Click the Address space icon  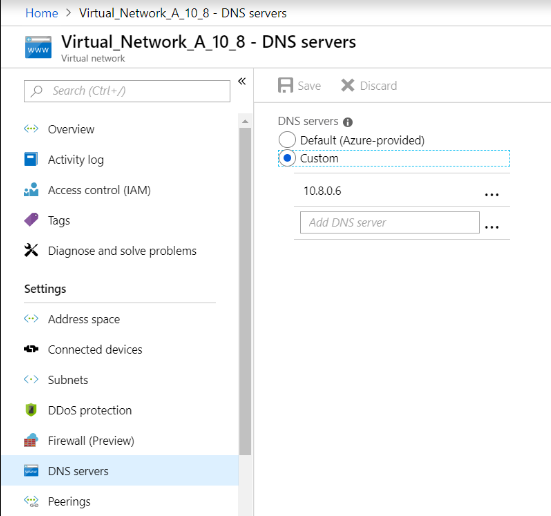coord(31,318)
